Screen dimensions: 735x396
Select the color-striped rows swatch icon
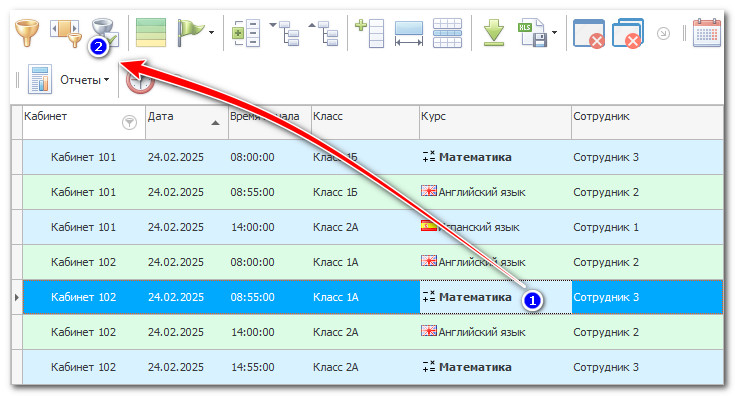(151, 33)
